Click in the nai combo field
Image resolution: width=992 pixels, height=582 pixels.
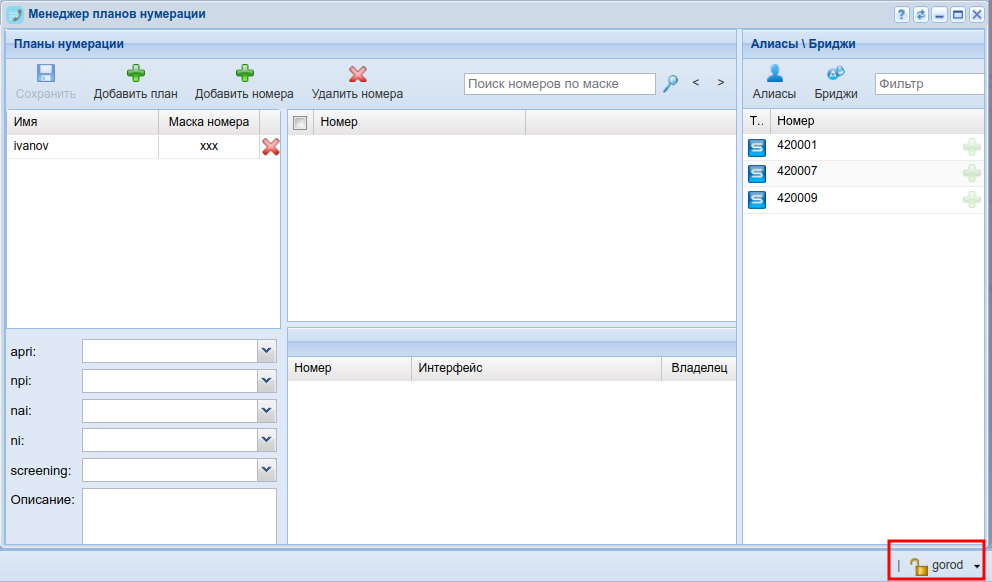tap(170, 411)
